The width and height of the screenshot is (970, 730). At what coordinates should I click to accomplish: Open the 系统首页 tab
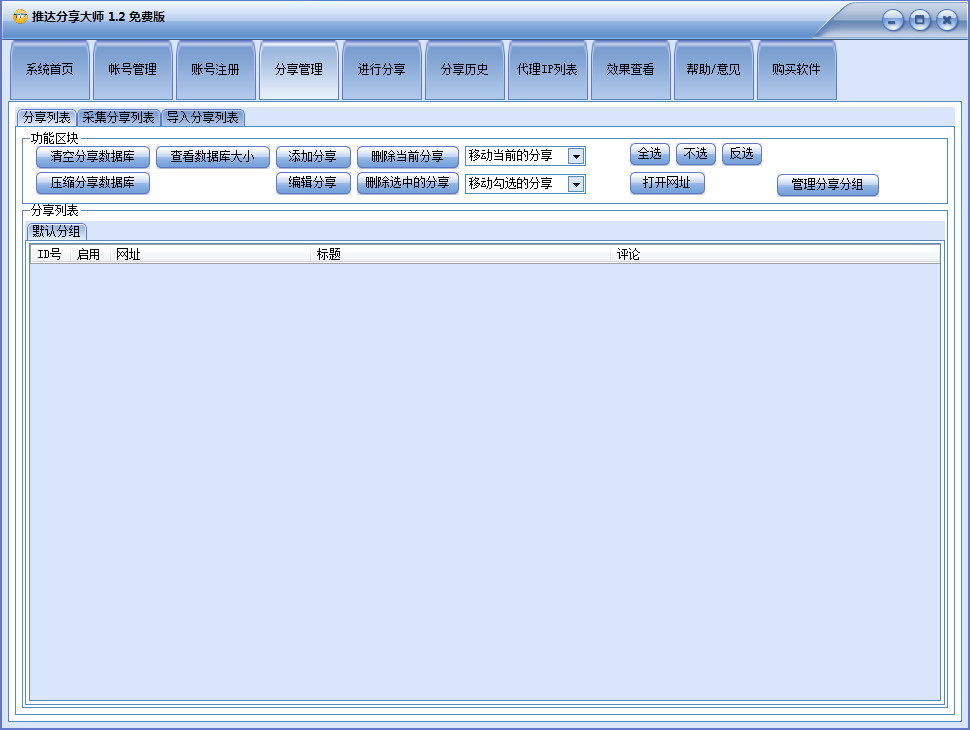(50, 70)
